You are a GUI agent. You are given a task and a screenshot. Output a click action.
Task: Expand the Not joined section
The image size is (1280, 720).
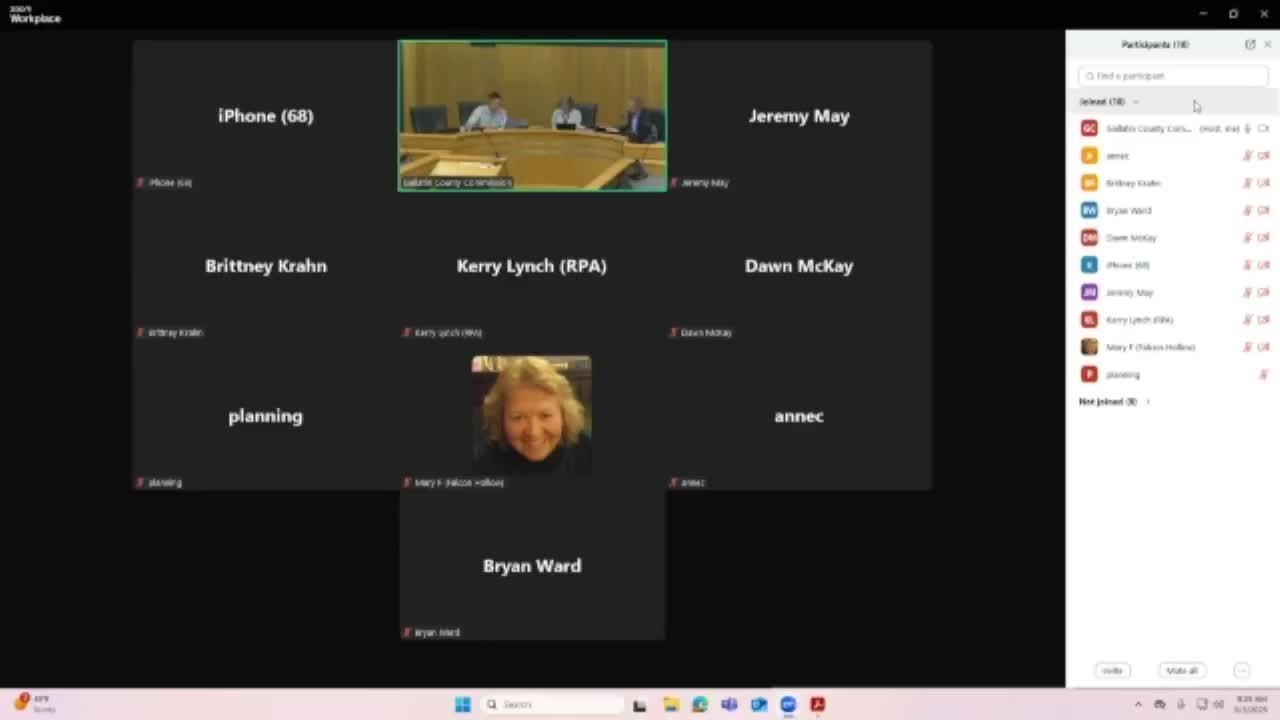click(1147, 402)
